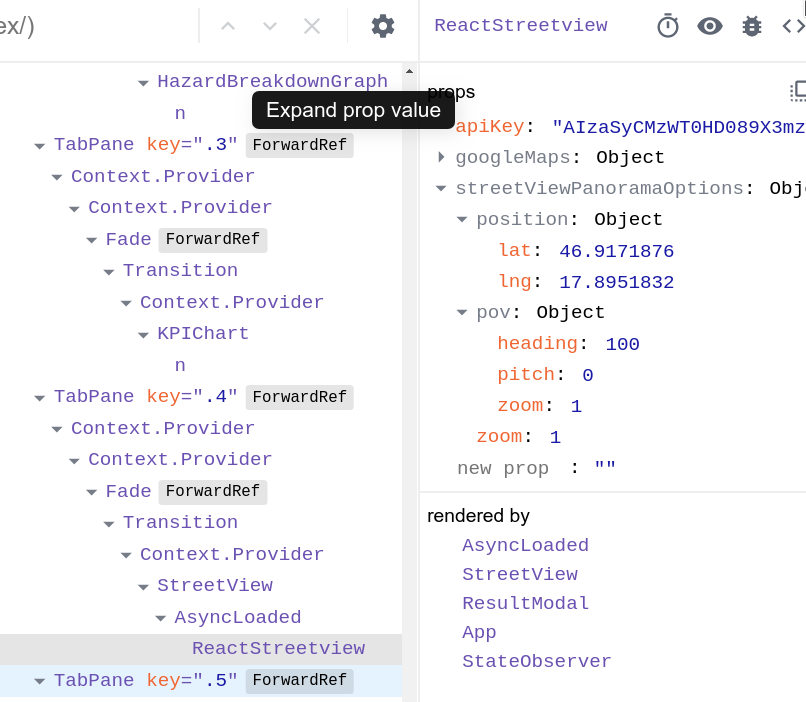Go to previous search result arrow
Image resolution: width=806 pixels, height=702 pixels.
(x=228, y=26)
